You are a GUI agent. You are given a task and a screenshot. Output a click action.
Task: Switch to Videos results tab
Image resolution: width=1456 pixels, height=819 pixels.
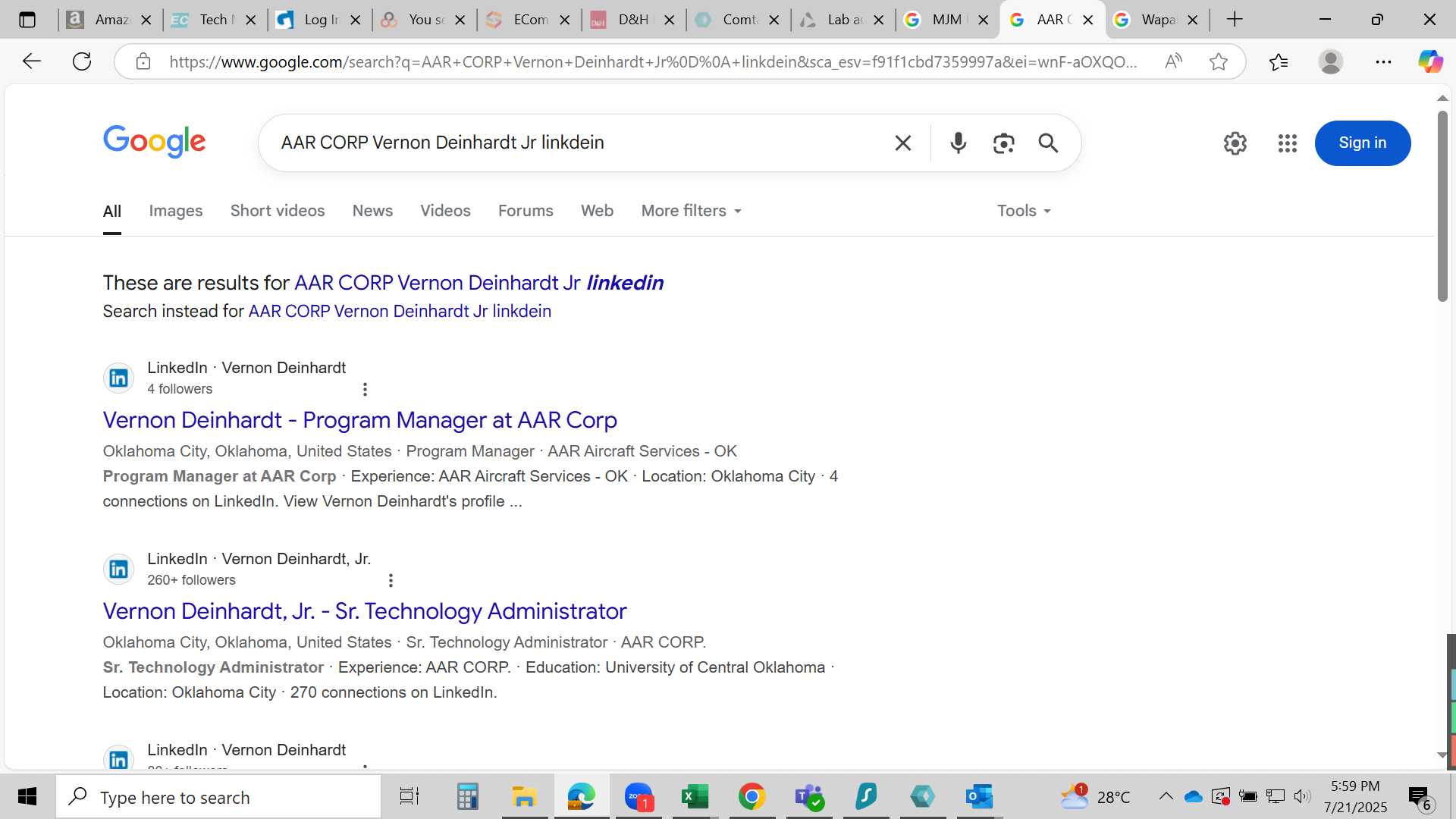tap(446, 211)
